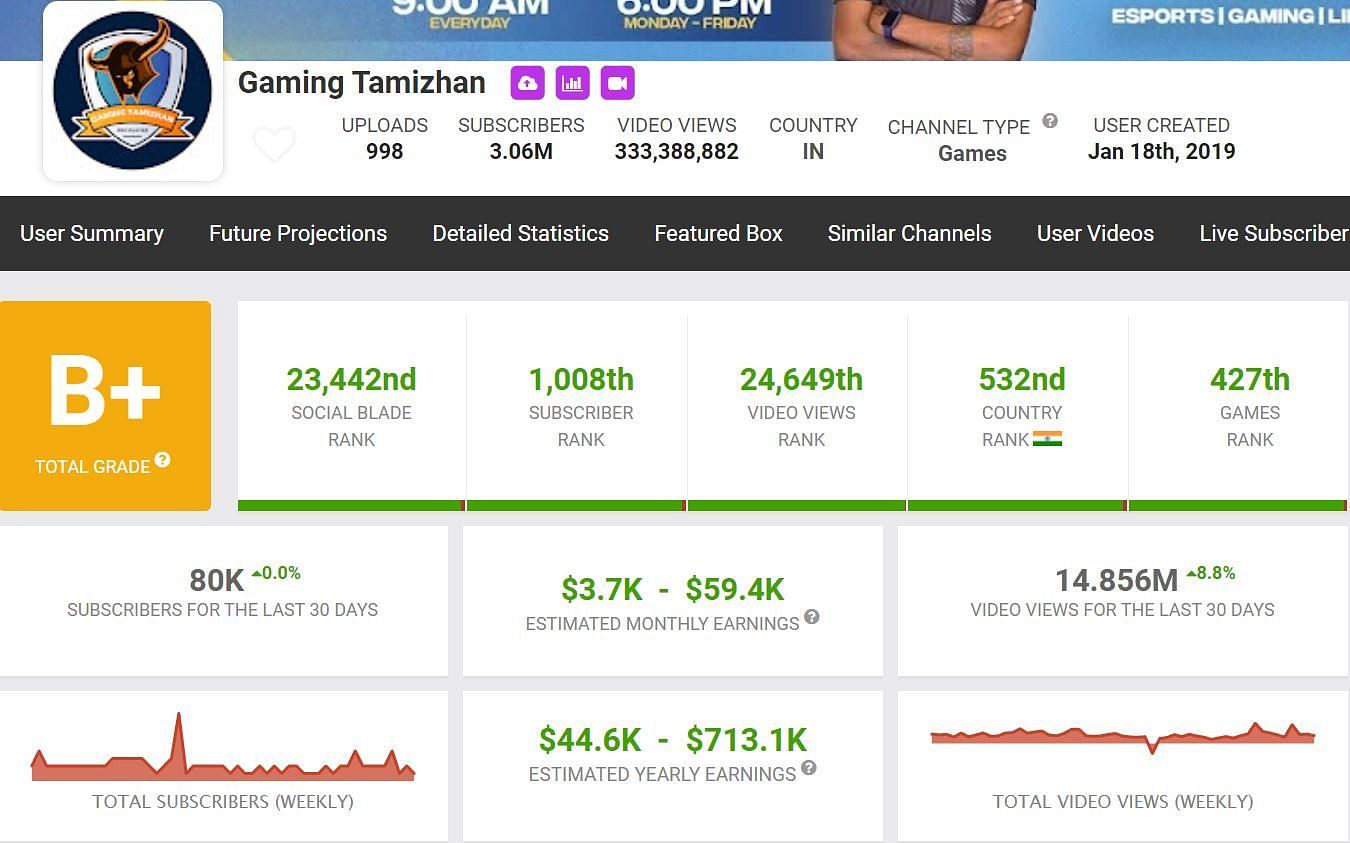
Task: Click the purple video camera icon
Action: [618, 83]
